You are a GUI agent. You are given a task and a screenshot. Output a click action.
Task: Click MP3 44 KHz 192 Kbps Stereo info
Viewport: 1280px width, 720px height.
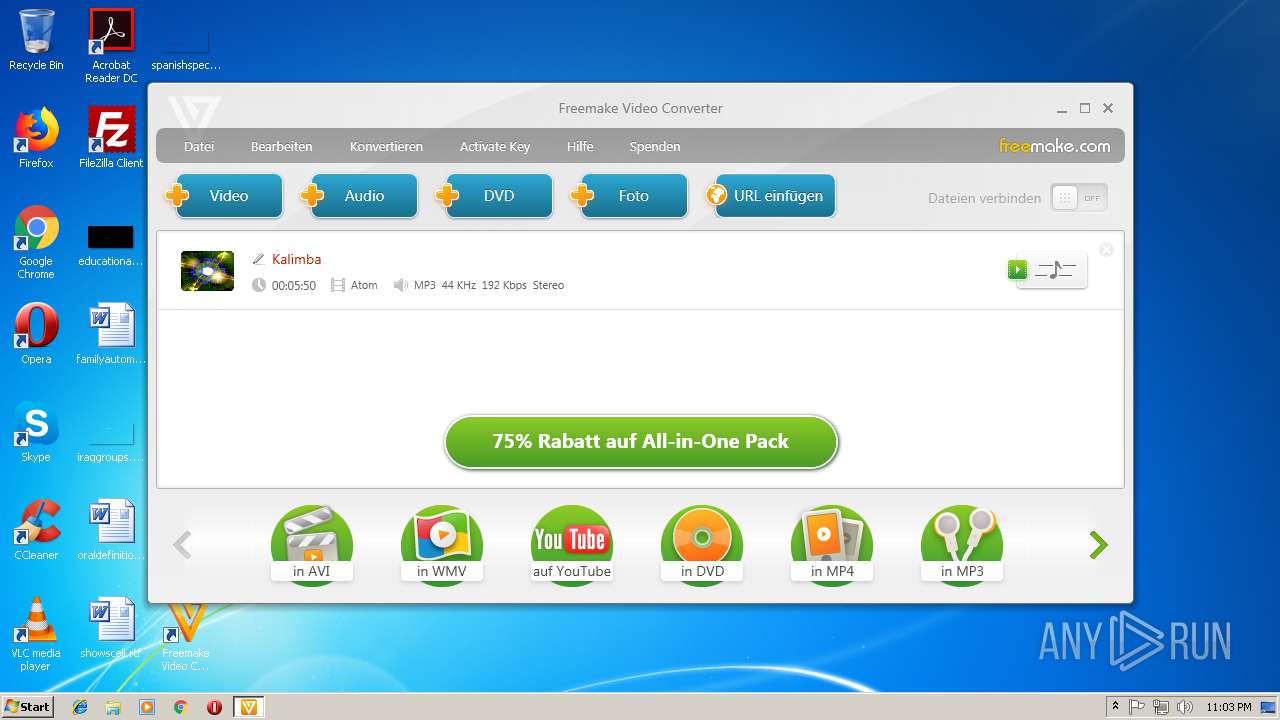coord(489,286)
